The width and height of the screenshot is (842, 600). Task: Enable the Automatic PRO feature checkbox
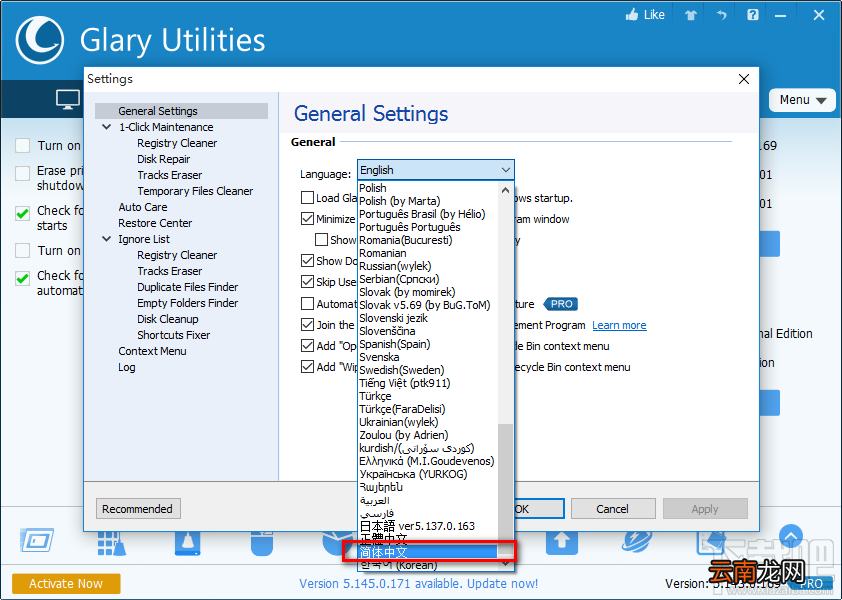point(307,304)
